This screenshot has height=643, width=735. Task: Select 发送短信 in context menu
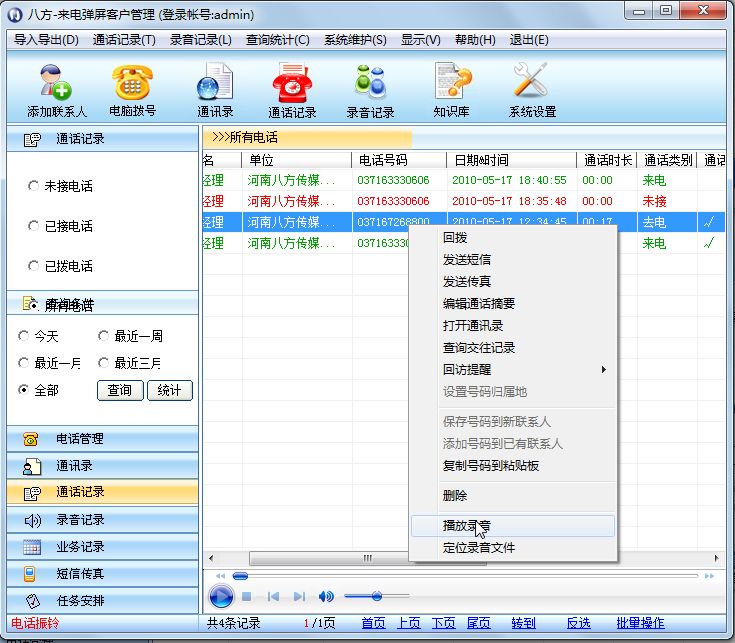tap(467, 260)
